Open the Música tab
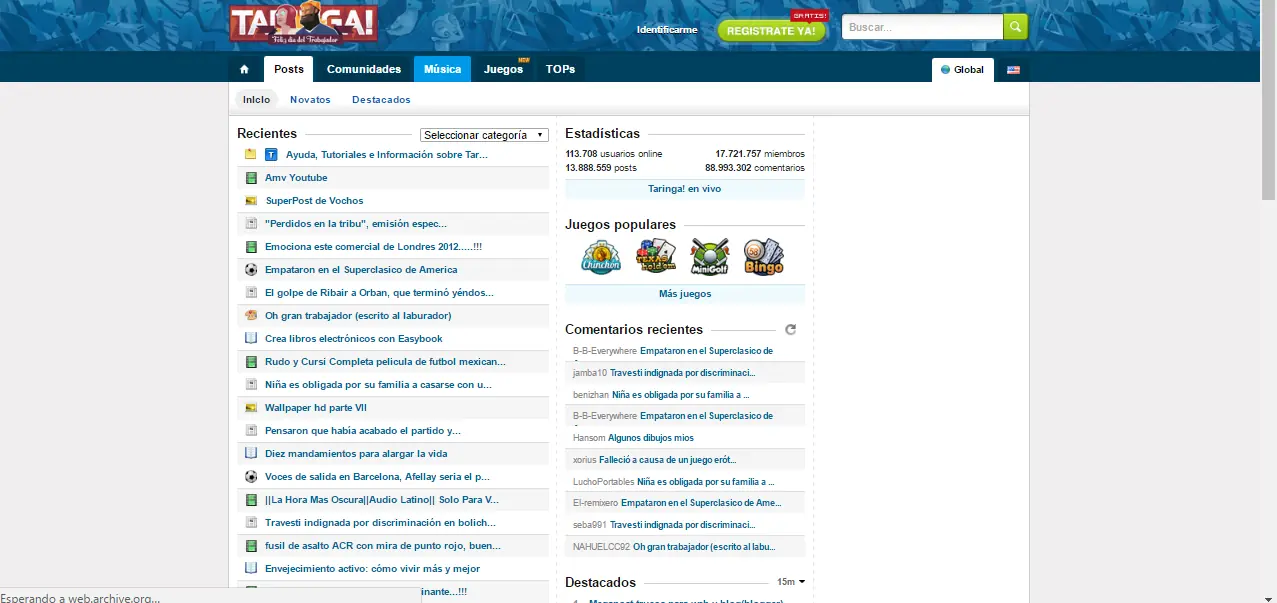The height and width of the screenshot is (603, 1277). pos(442,69)
